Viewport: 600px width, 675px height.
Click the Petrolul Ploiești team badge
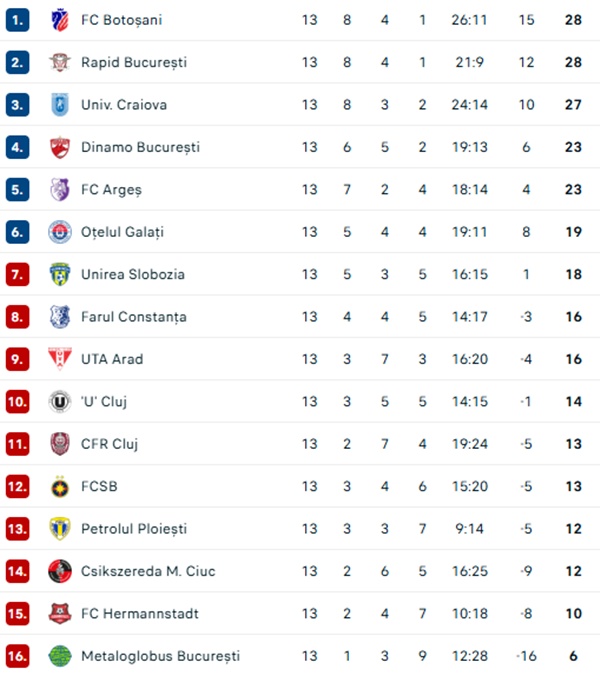pyautogui.click(x=60, y=529)
